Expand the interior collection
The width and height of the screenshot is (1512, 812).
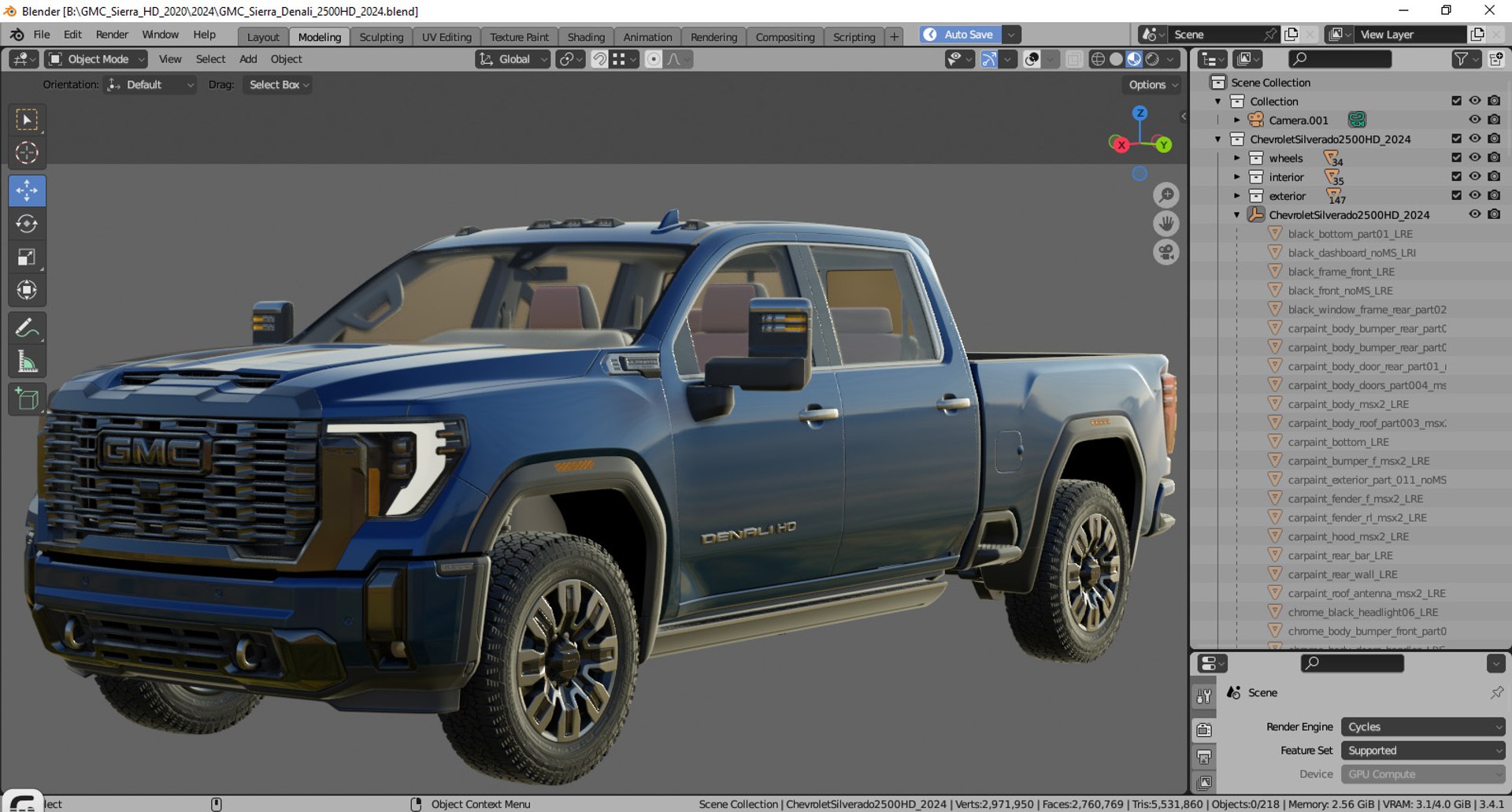(x=1237, y=177)
